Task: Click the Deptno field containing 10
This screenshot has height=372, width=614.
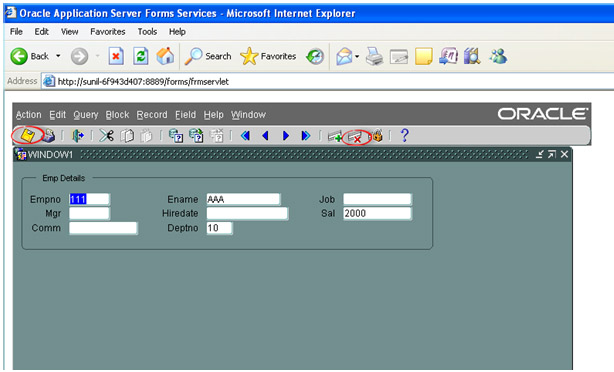Action: coord(219,228)
